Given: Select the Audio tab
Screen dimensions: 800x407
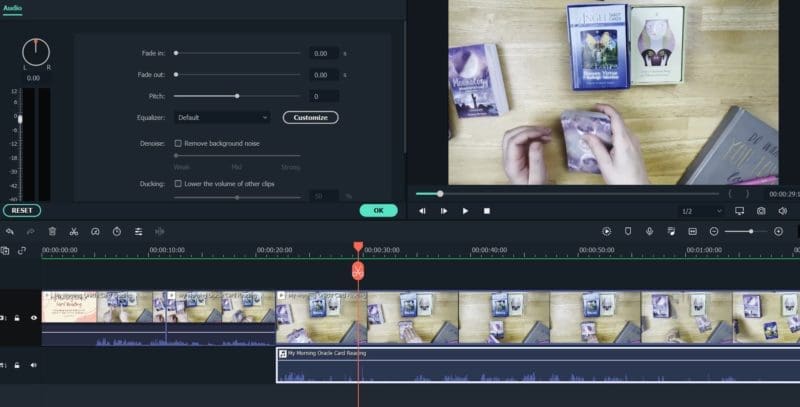Looking at the screenshot, I should 12,8.
